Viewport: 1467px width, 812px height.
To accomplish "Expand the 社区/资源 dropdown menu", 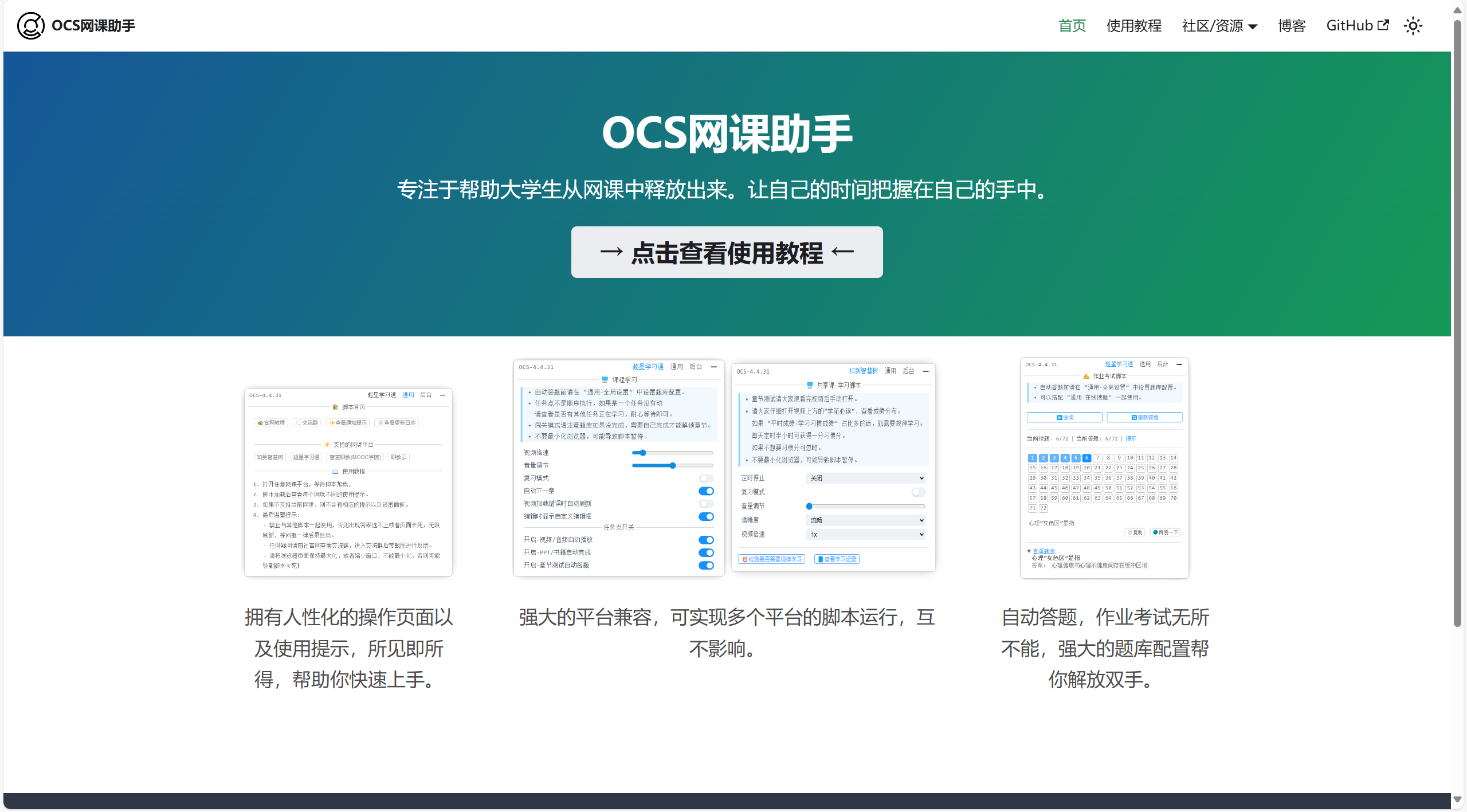I will point(1219,26).
